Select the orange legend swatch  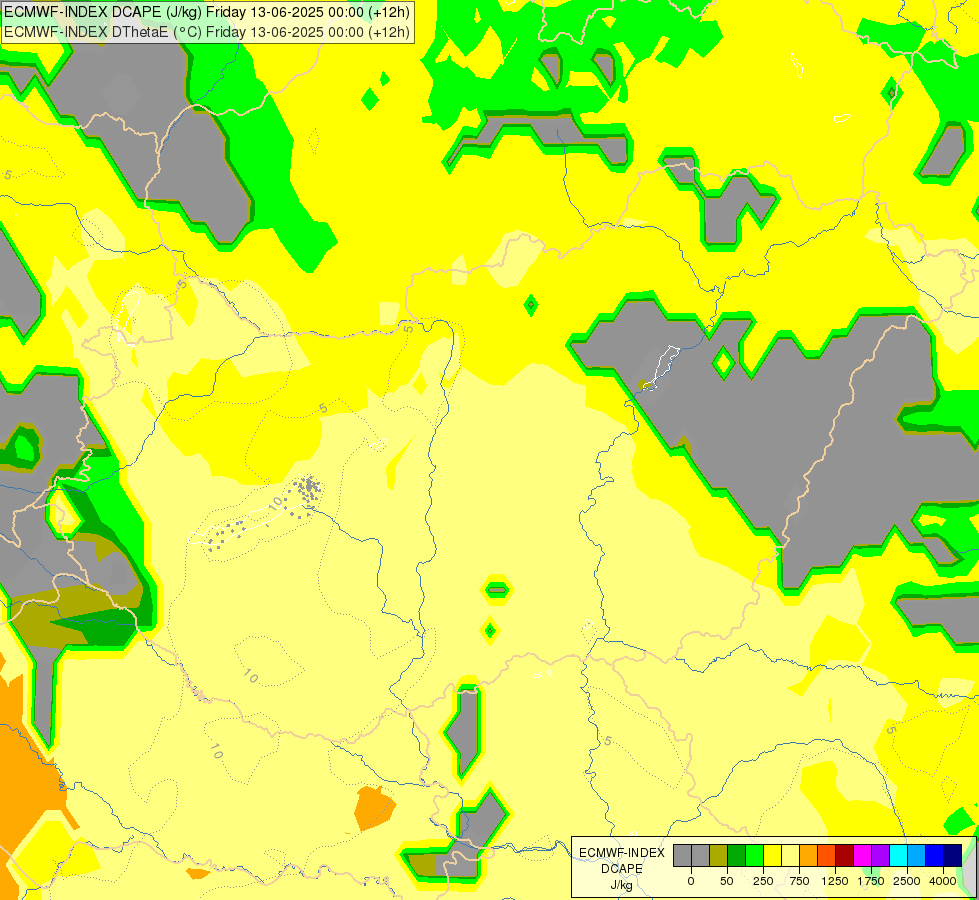click(x=809, y=856)
